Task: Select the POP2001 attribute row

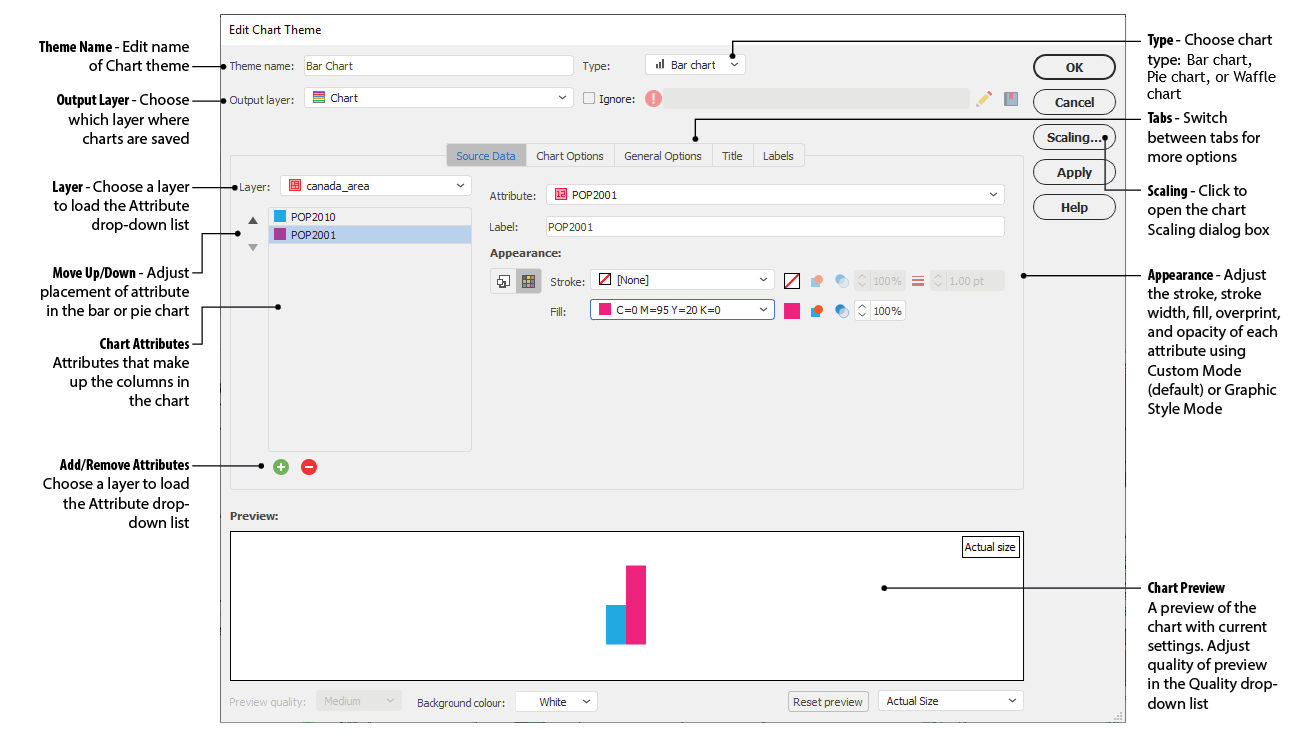Action: click(x=370, y=235)
